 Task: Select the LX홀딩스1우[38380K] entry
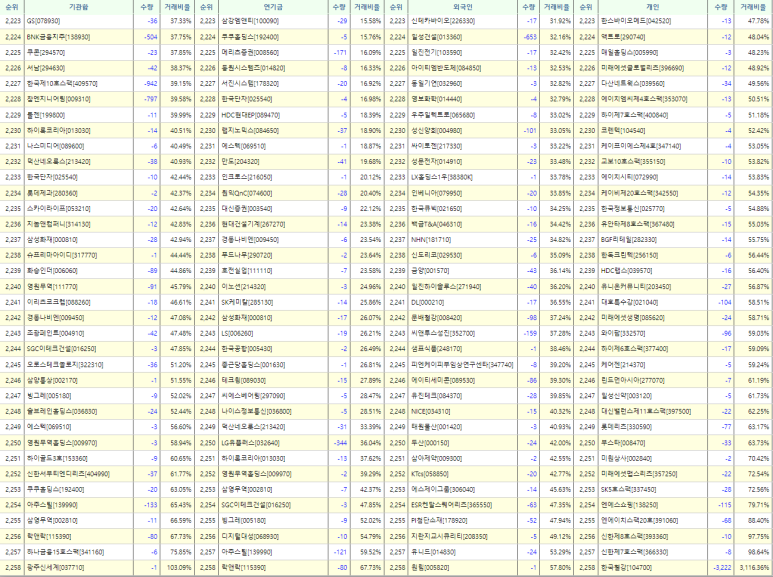pyautogui.click(x=442, y=177)
